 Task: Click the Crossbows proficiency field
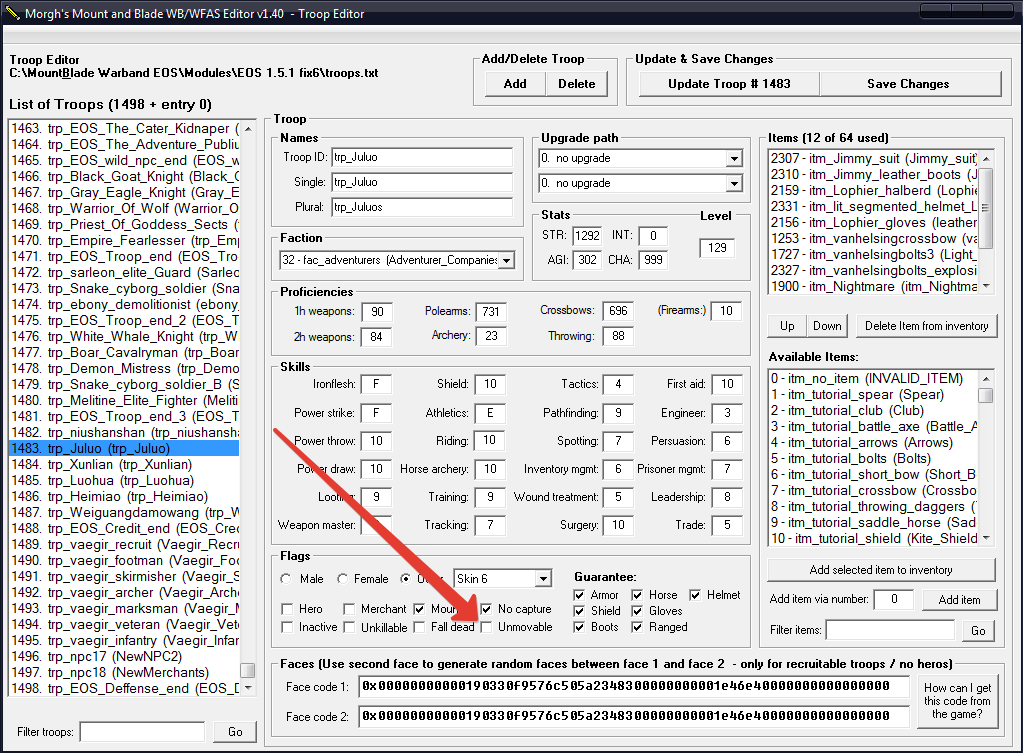click(618, 311)
